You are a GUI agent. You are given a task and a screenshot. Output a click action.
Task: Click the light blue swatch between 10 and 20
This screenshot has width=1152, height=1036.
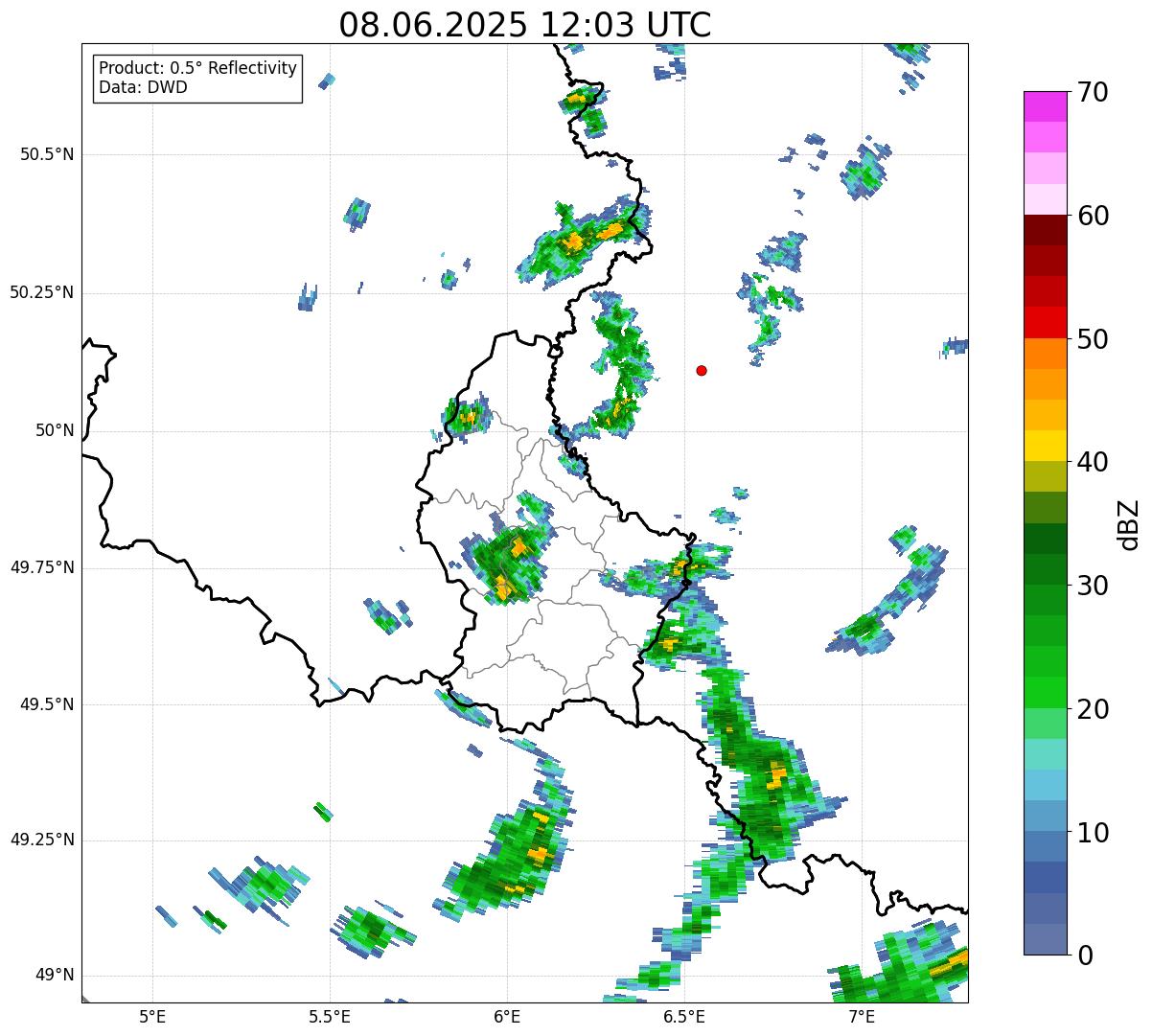(1046, 785)
